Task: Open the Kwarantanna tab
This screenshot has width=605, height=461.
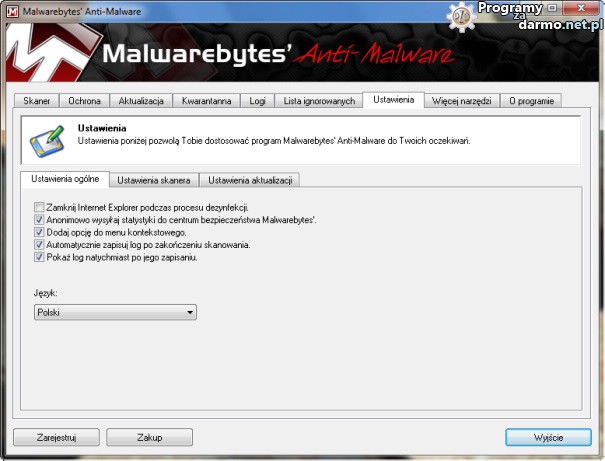Action: tap(206, 101)
